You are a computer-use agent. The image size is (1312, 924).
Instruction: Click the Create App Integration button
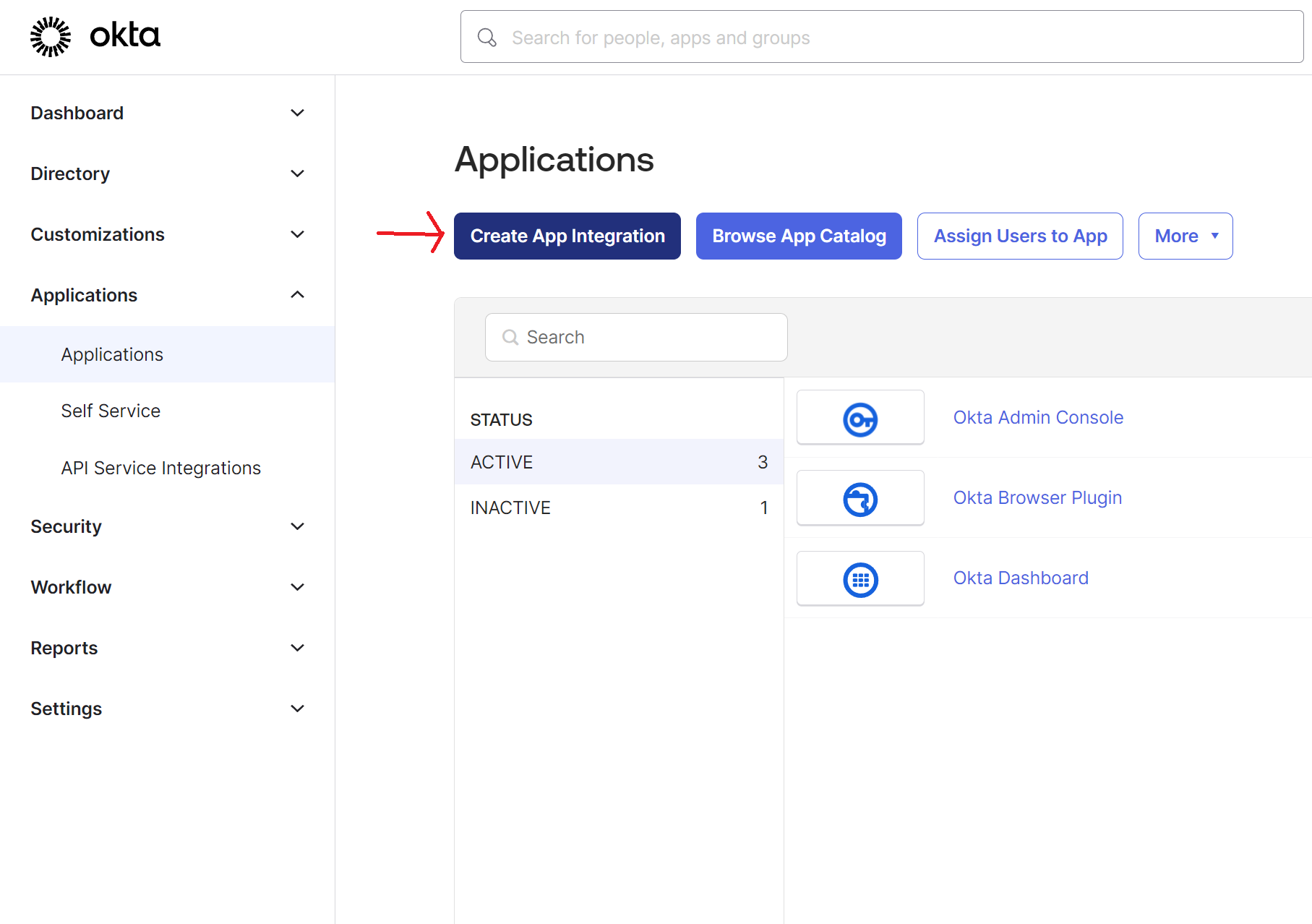pyautogui.click(x=567, y=236)
